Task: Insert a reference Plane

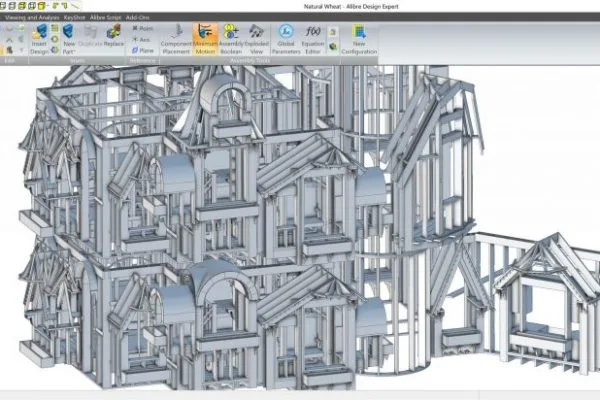Action: point(142,50)
